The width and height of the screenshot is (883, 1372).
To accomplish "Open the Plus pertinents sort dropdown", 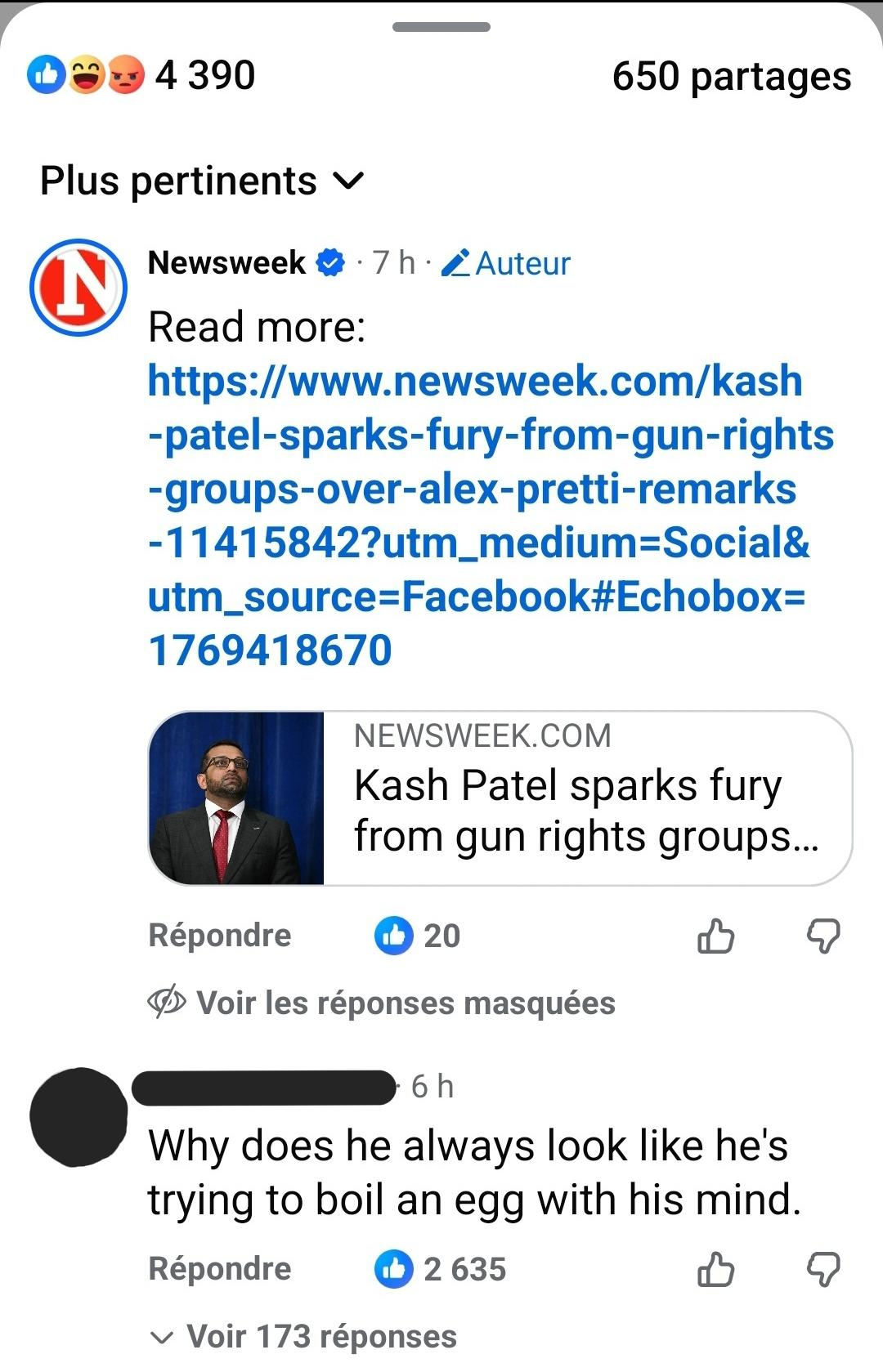I will tap(201, 181).
